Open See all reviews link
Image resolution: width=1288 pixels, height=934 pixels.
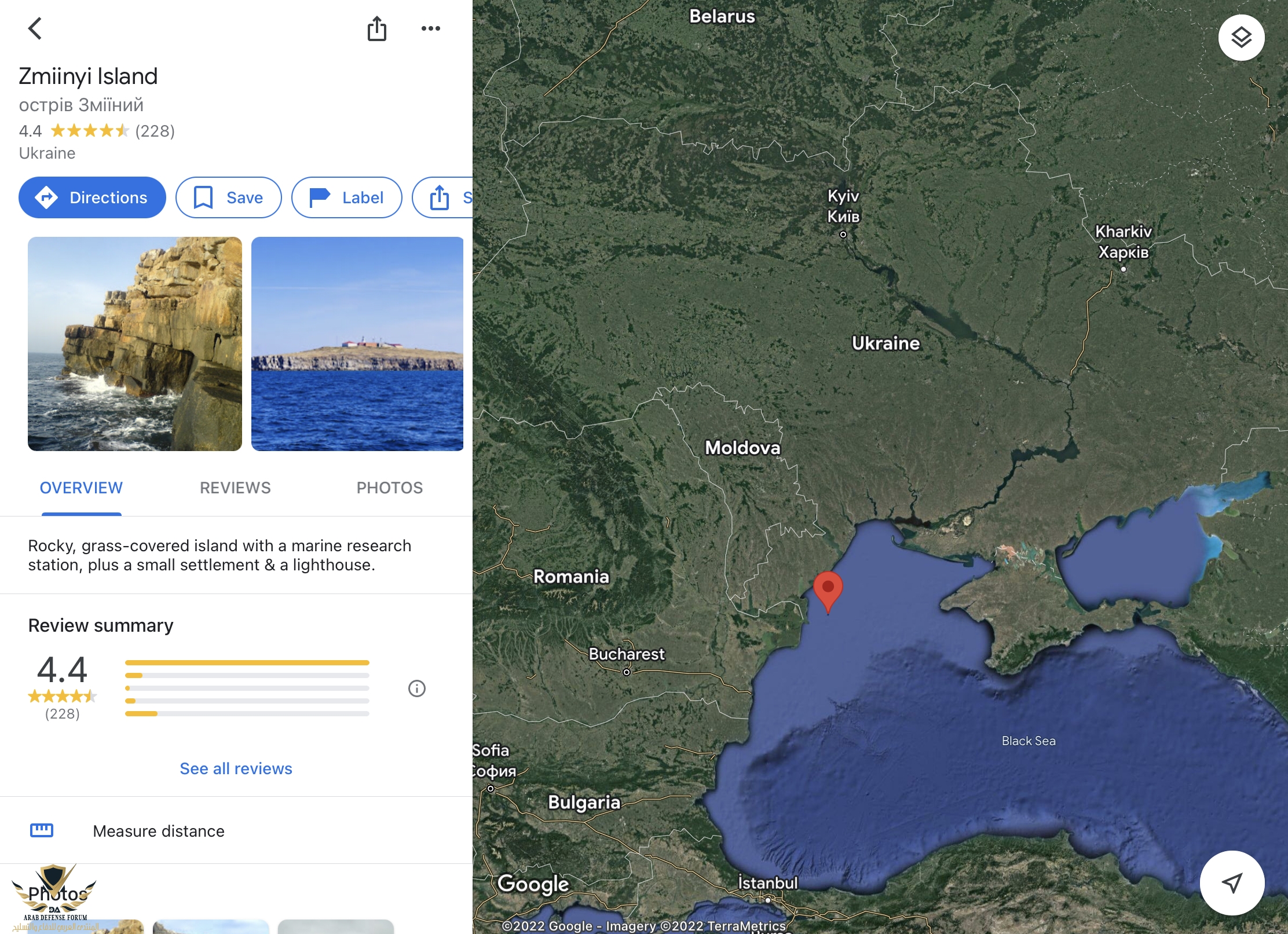(x=236, y=768)
